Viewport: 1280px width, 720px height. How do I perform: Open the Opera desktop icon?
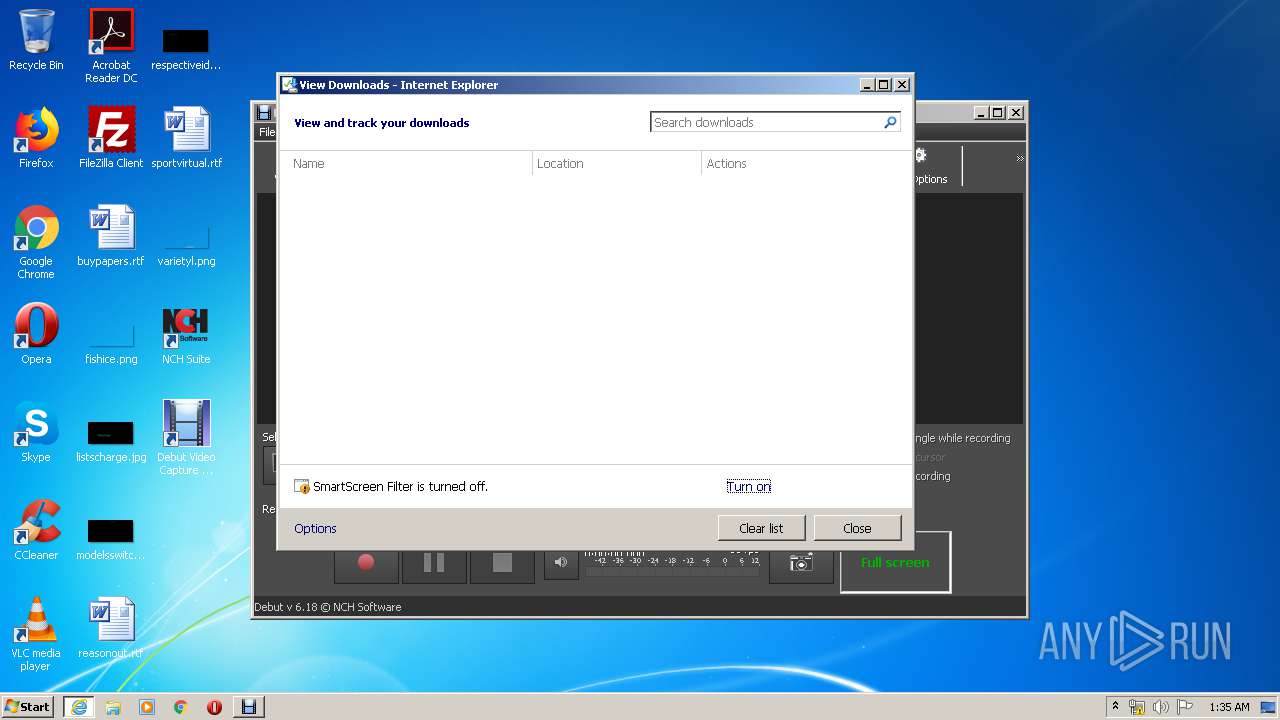click(x=36, y=334)
